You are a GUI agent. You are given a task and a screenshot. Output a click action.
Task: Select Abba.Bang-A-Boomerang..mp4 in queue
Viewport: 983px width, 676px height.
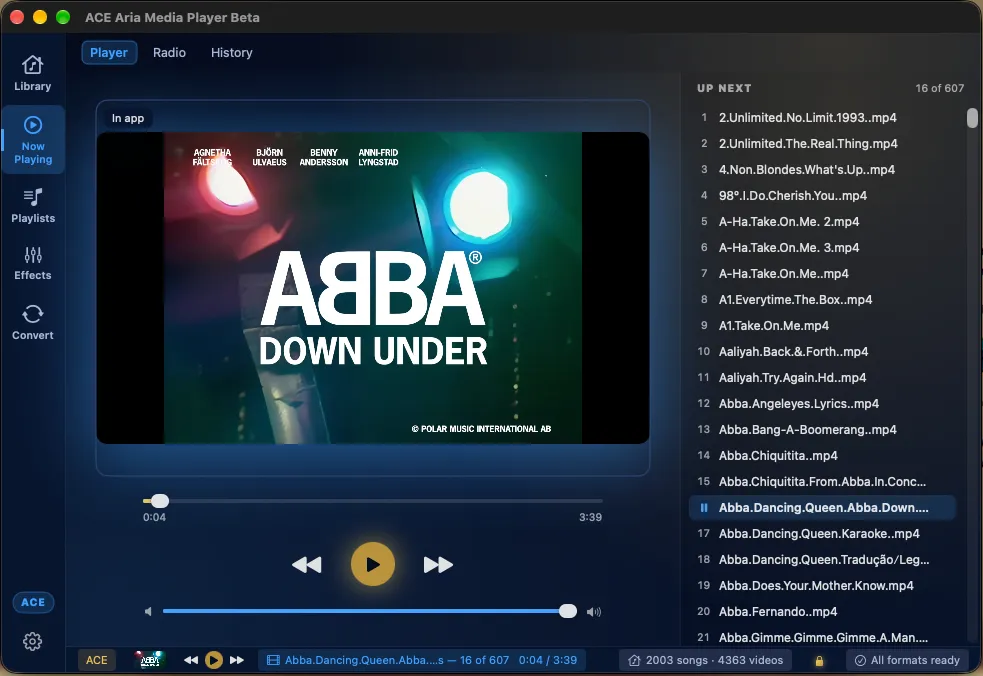tap(822, 430)
